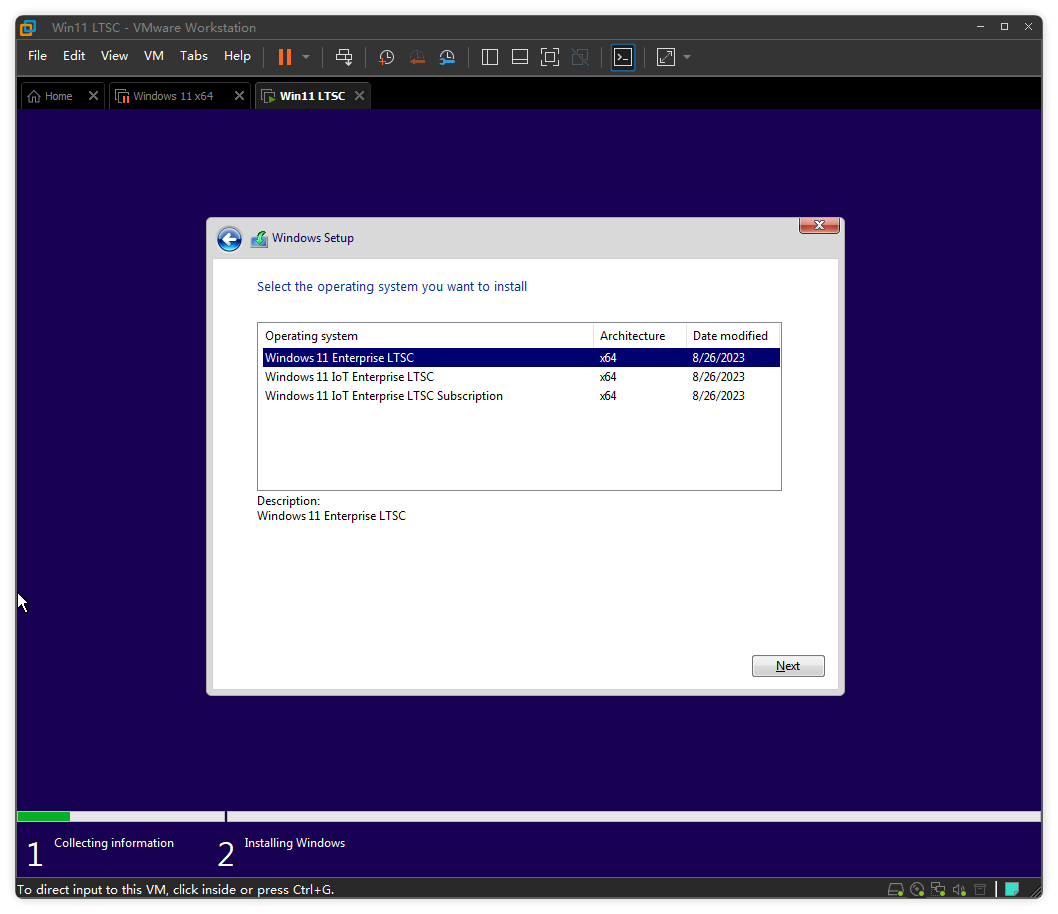The image size is (1058, 914).
Task: Click the sound card status icon
Action: [x=959, y=889]
